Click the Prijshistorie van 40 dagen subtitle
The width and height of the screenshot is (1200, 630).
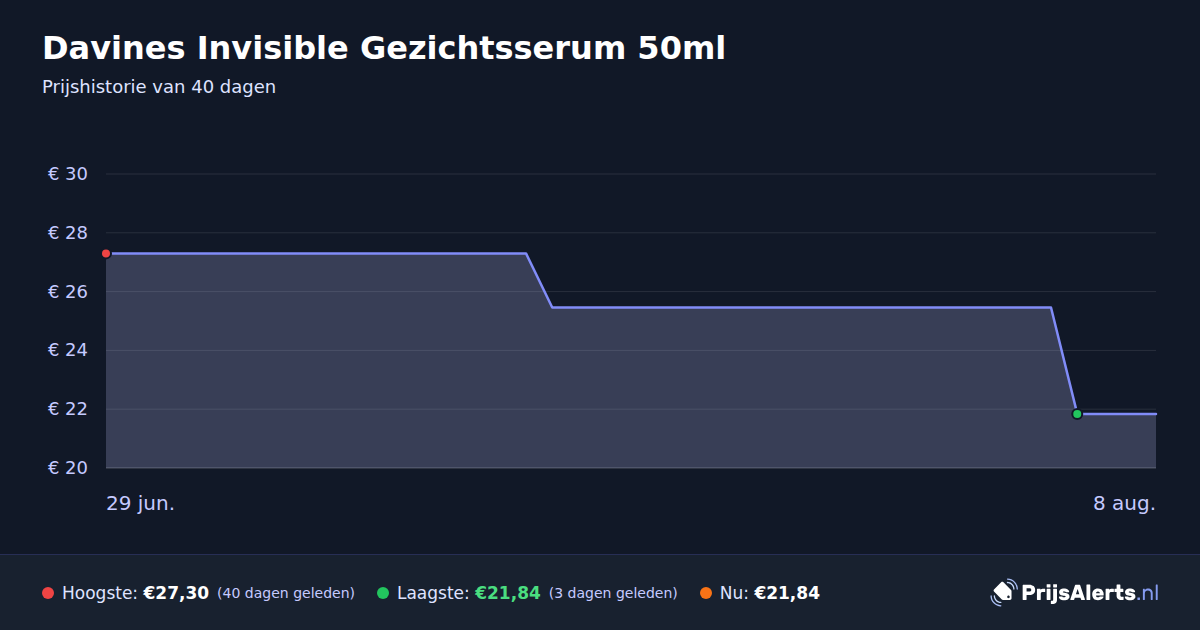159,87
